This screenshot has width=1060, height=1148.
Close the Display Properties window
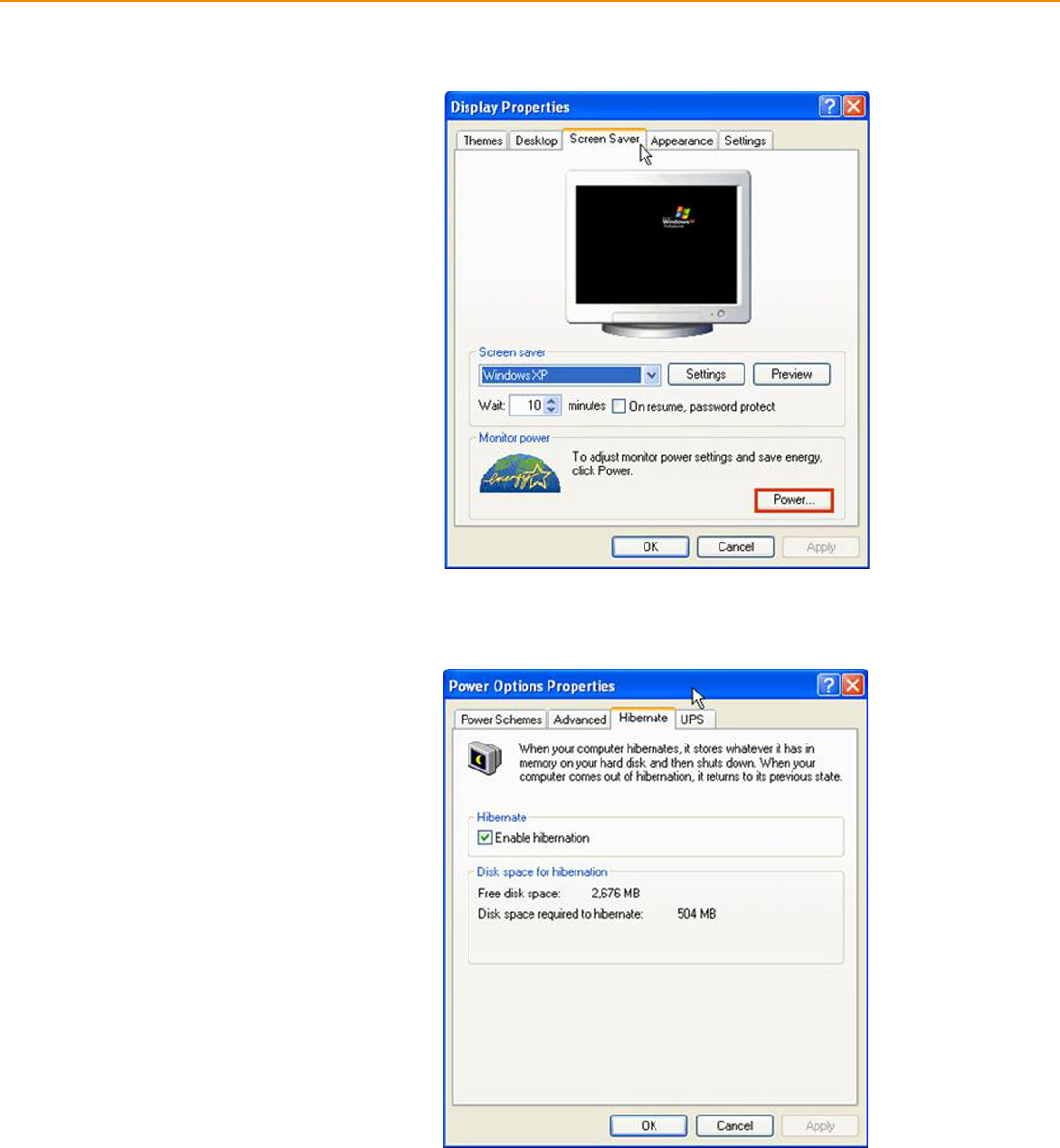[x=854, y=107]
